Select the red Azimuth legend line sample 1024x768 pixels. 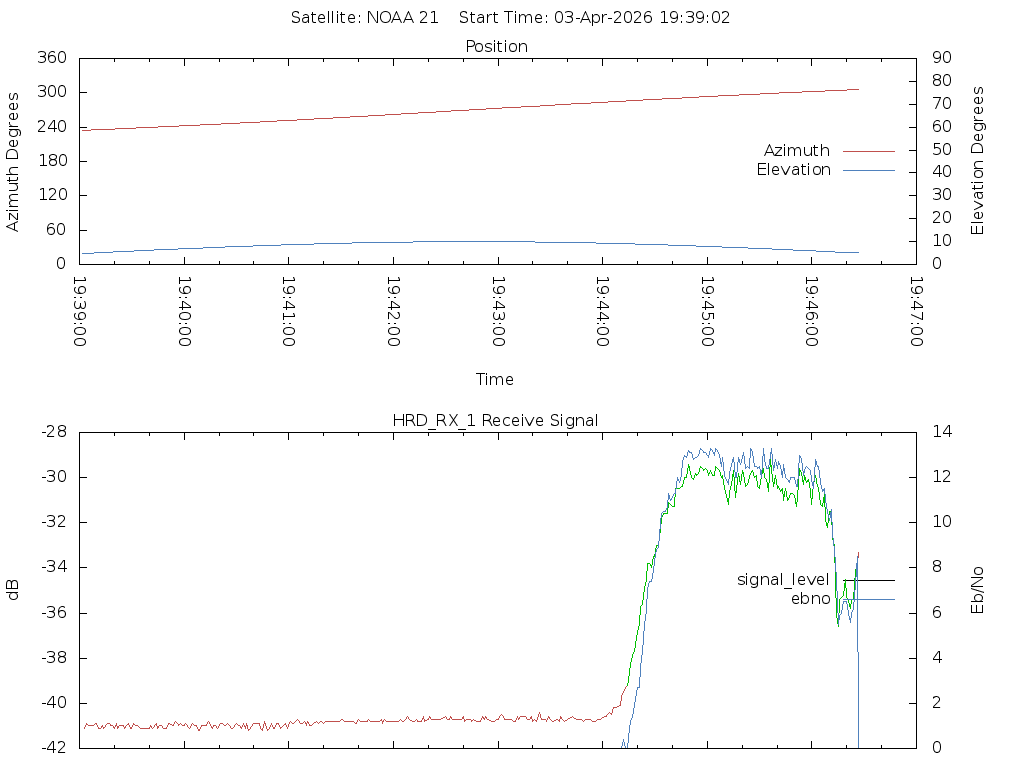(x=868, y=151)
